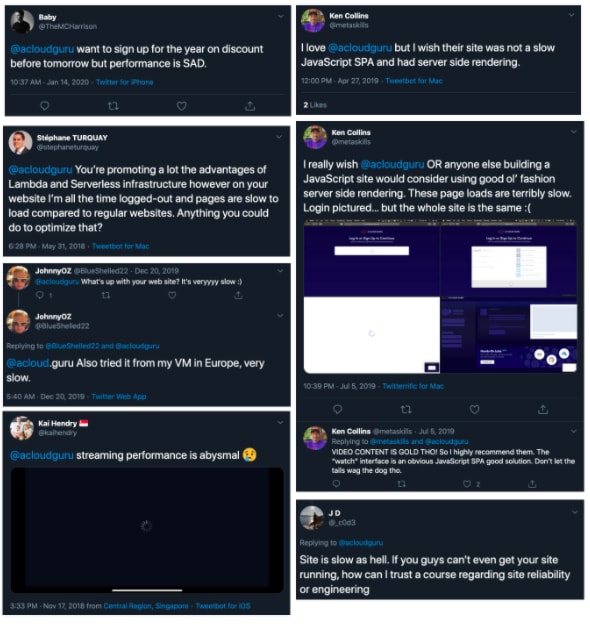Retweet the Baby tweet about performance
Screen dimensions: 590x628
[113, 106]
